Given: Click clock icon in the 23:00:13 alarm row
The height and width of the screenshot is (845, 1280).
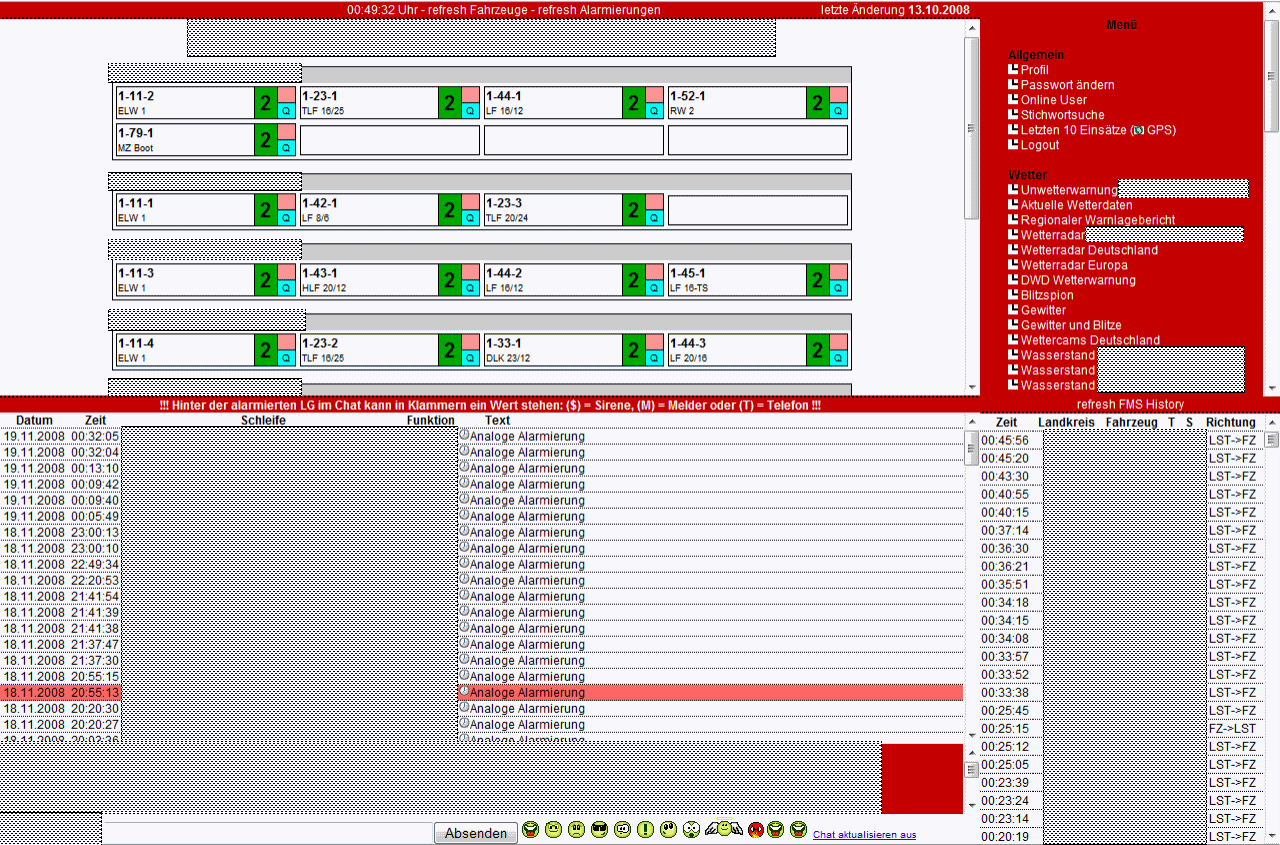Looking at the screenshot, I should tap(464, 531).
